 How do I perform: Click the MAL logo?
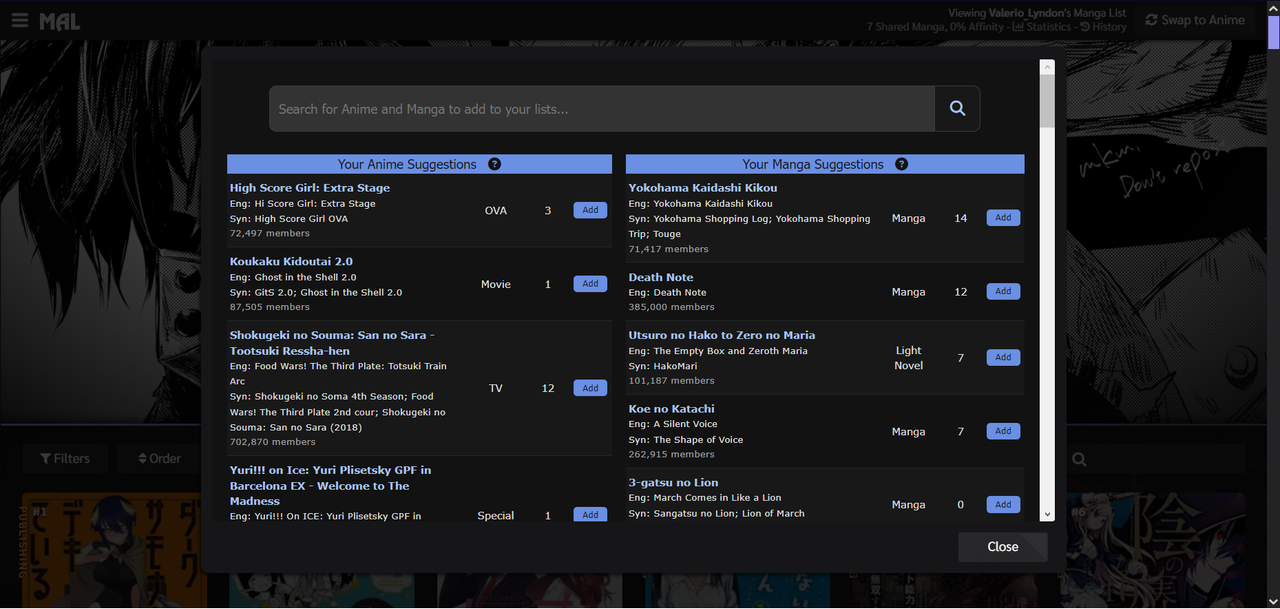(60, 21)
